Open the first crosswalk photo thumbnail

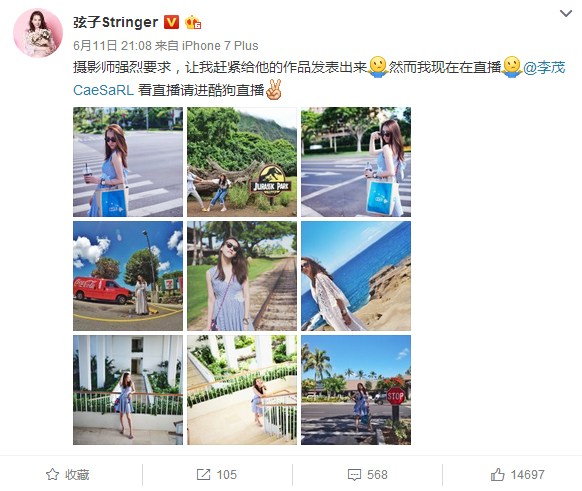coord(128,162)
